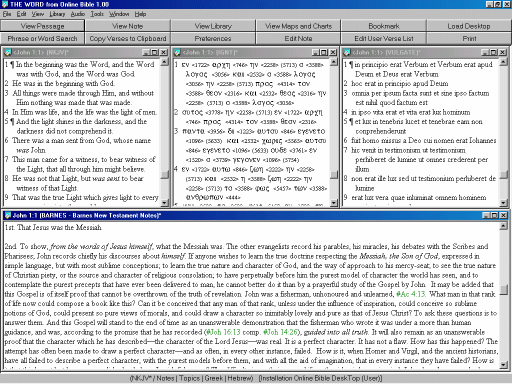Click Barnes Notes scroll up arrow
This screenshot has width=512, height=384.
[504, 226]
